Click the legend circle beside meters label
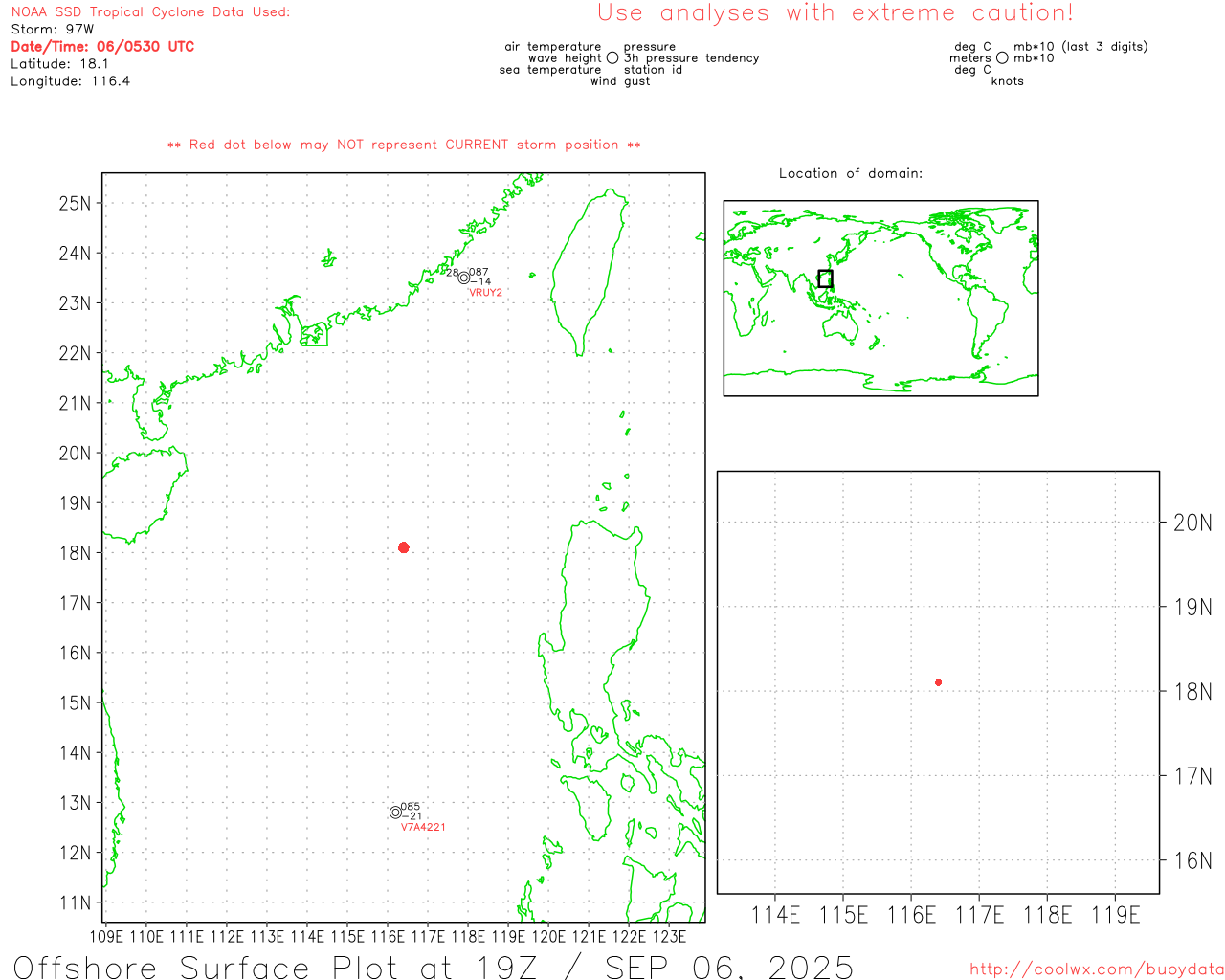 pos(1002,58)
